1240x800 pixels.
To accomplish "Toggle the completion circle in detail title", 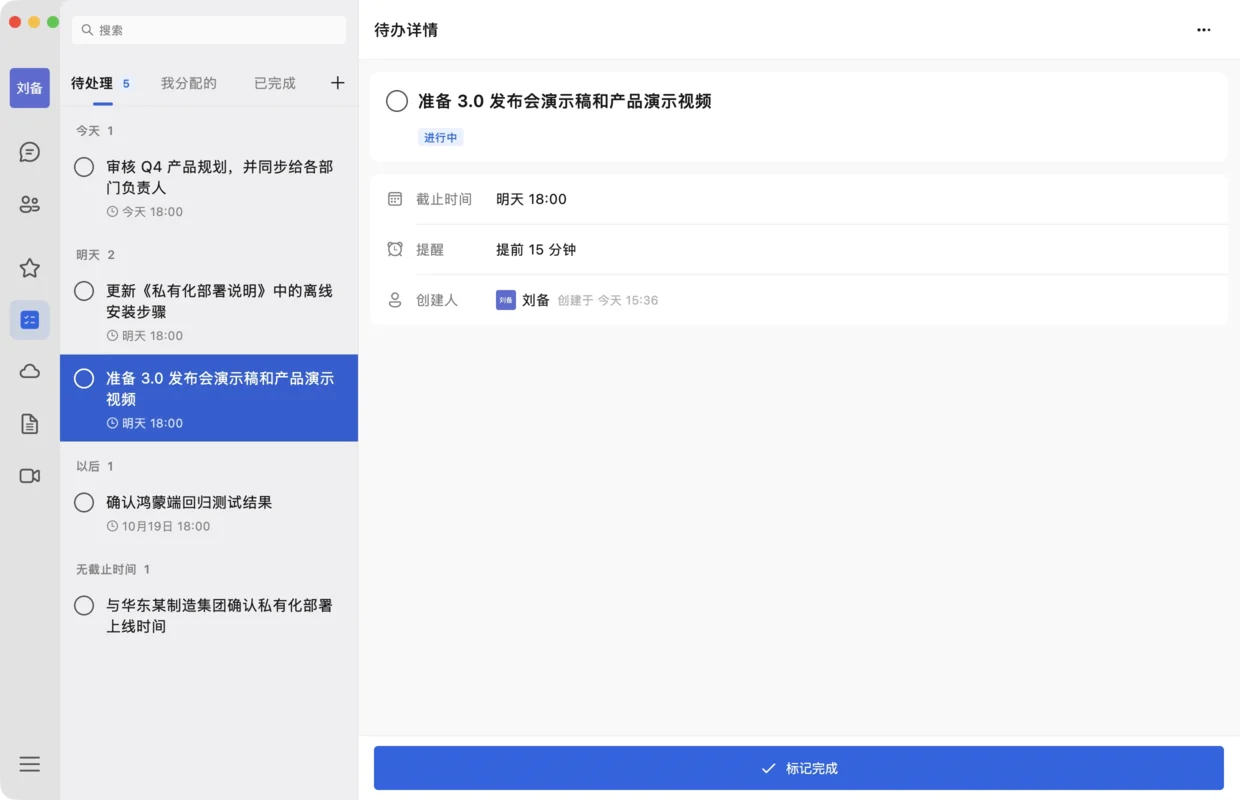I will click(397, 101).
